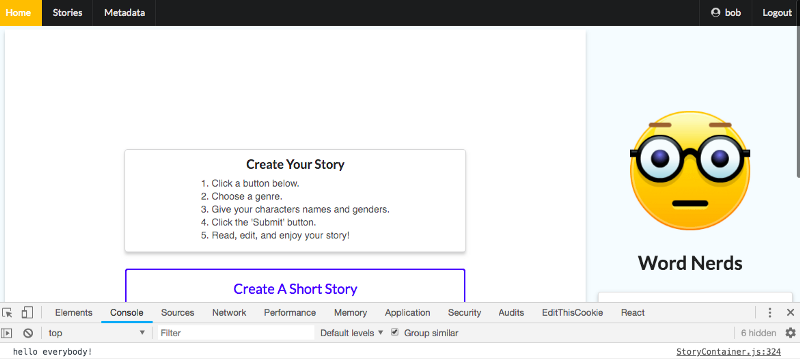Switch to the Console tab
Image resolution: width=800 pixels, height=362 pixels.
pos(127,313)
